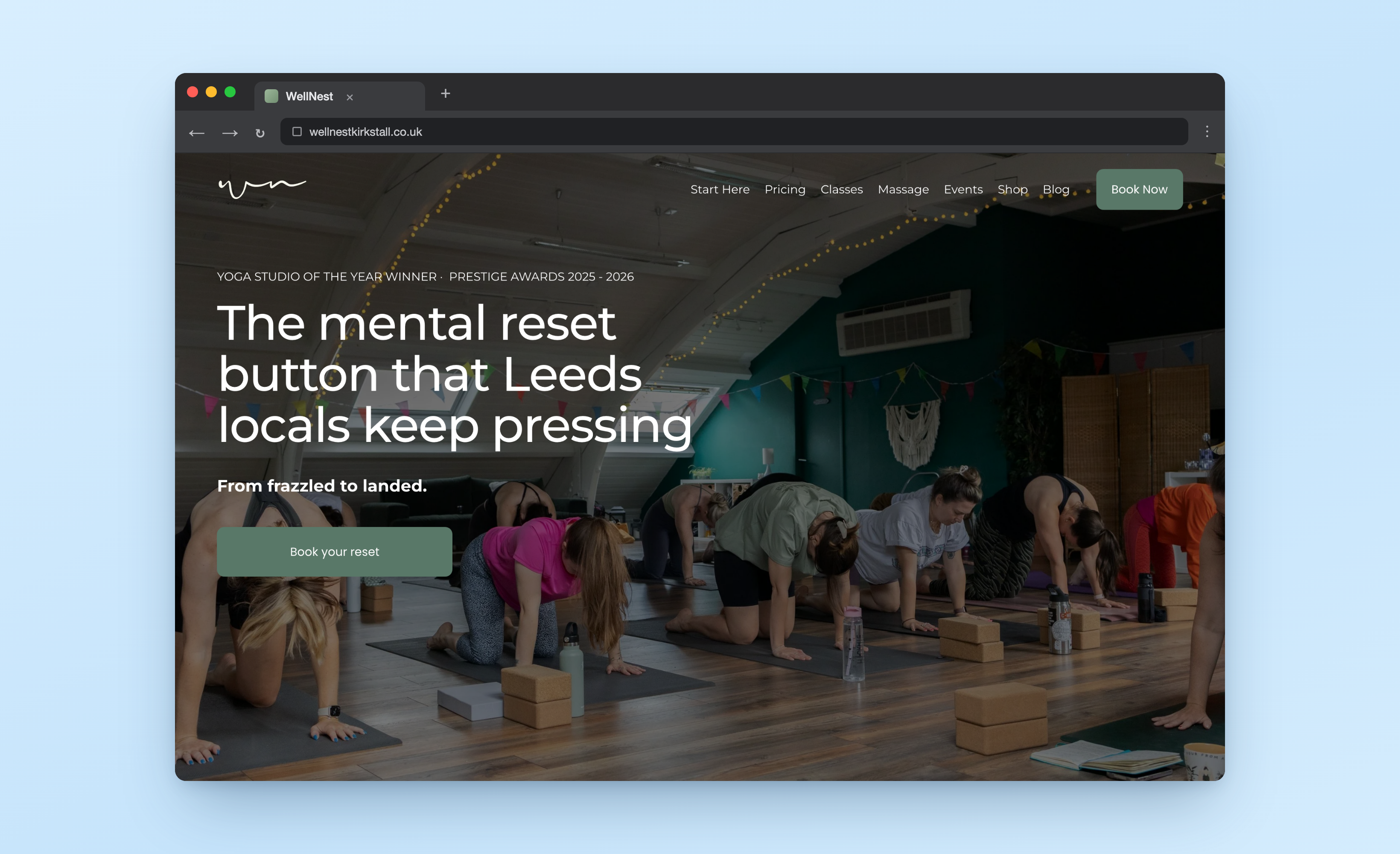1400x854 pixels.
Task: Open the Start Here nav link
Action: click(720, 189)
